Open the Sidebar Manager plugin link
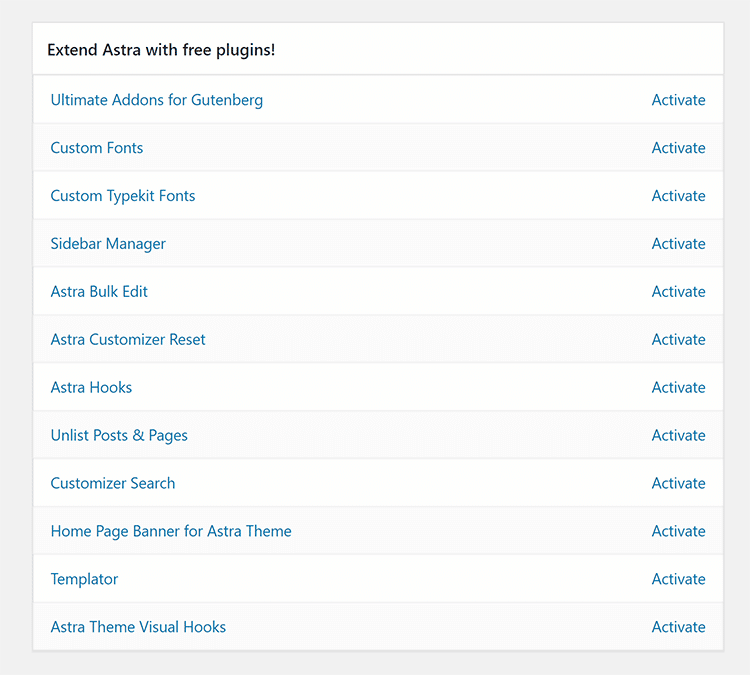 [x=108, y=244]
